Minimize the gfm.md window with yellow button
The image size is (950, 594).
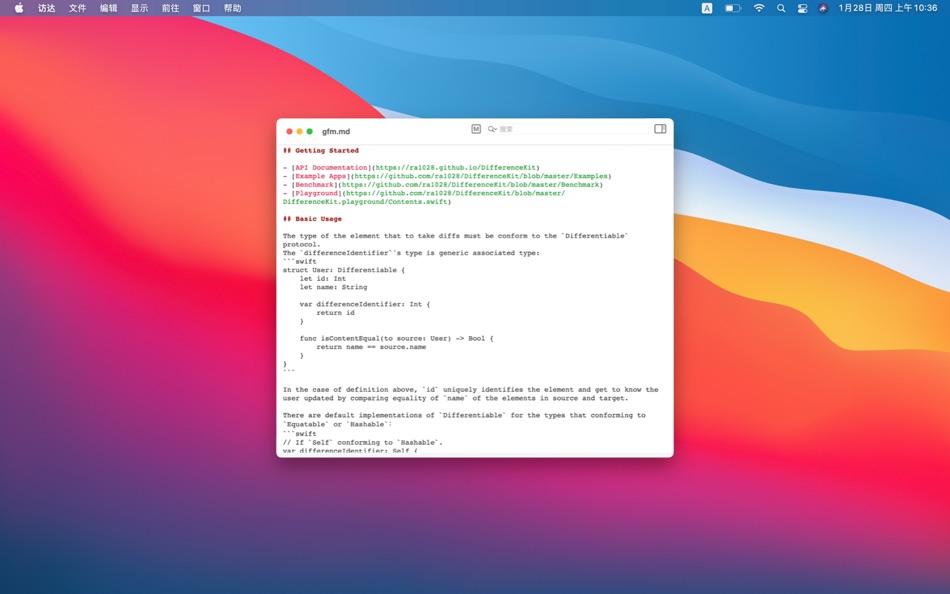point(299,132)
